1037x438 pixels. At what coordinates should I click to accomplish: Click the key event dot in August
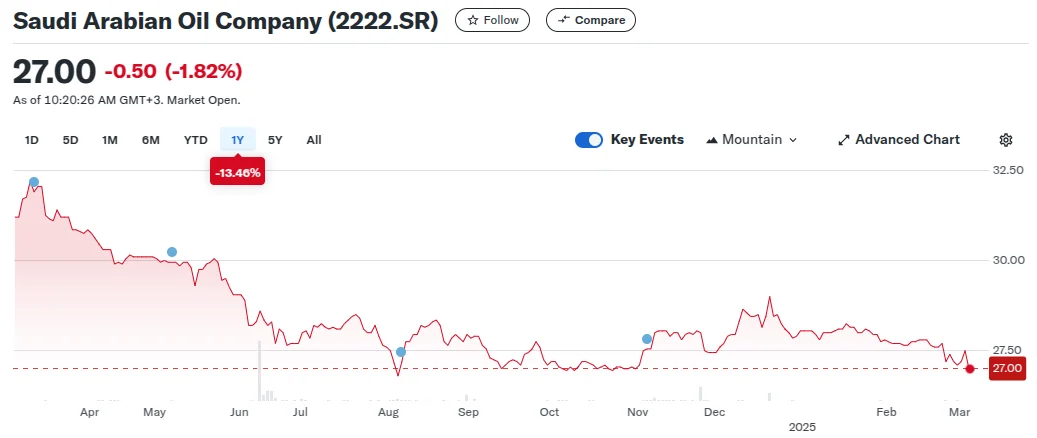click(401, 351)
